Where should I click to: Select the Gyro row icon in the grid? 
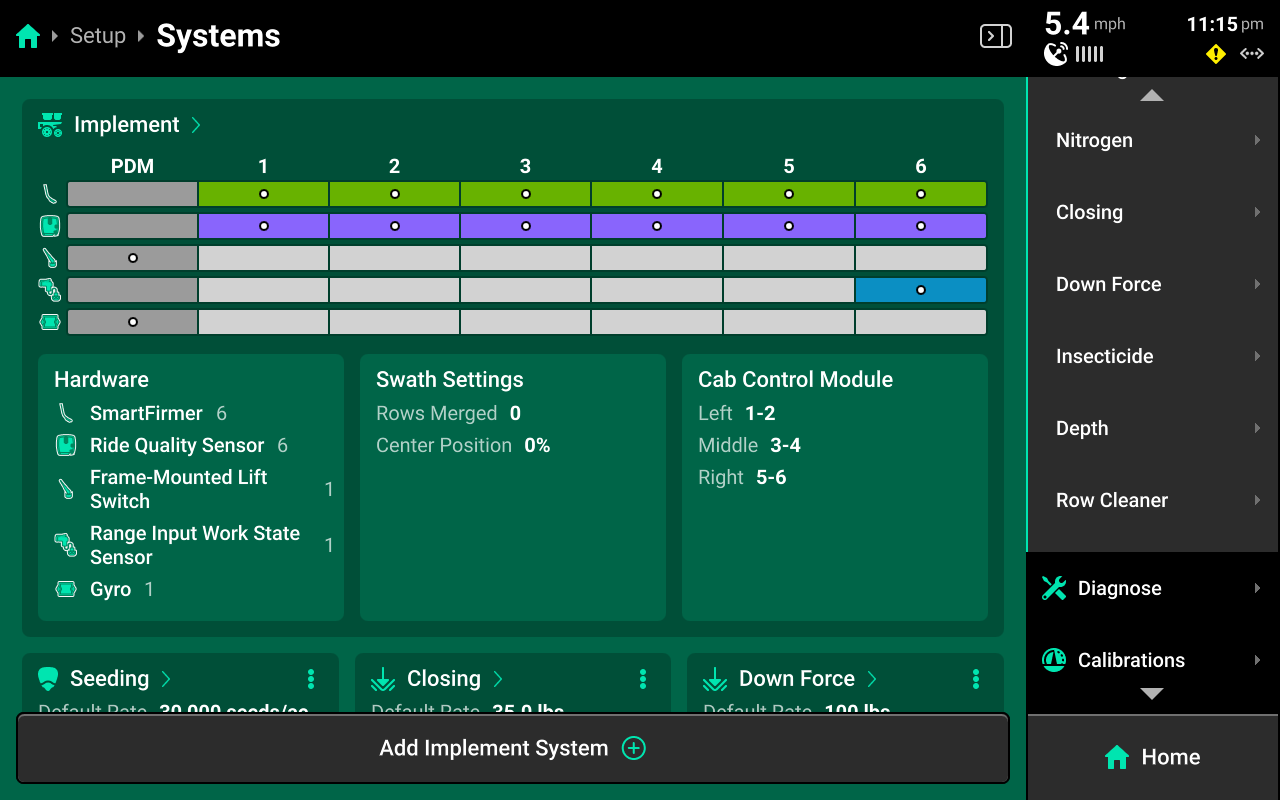(50, 322)
